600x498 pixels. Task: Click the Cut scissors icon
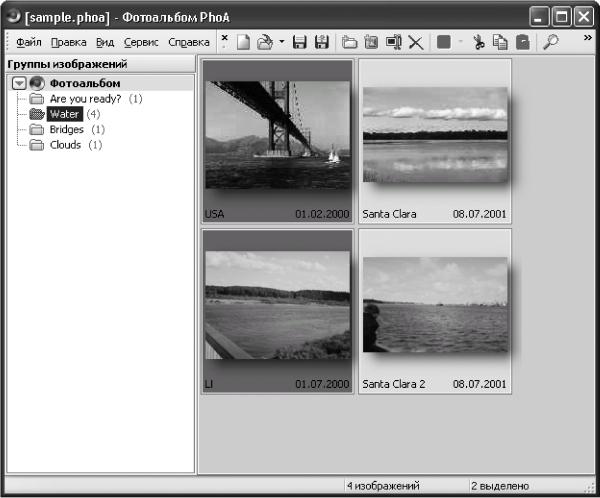pos(478,42)
